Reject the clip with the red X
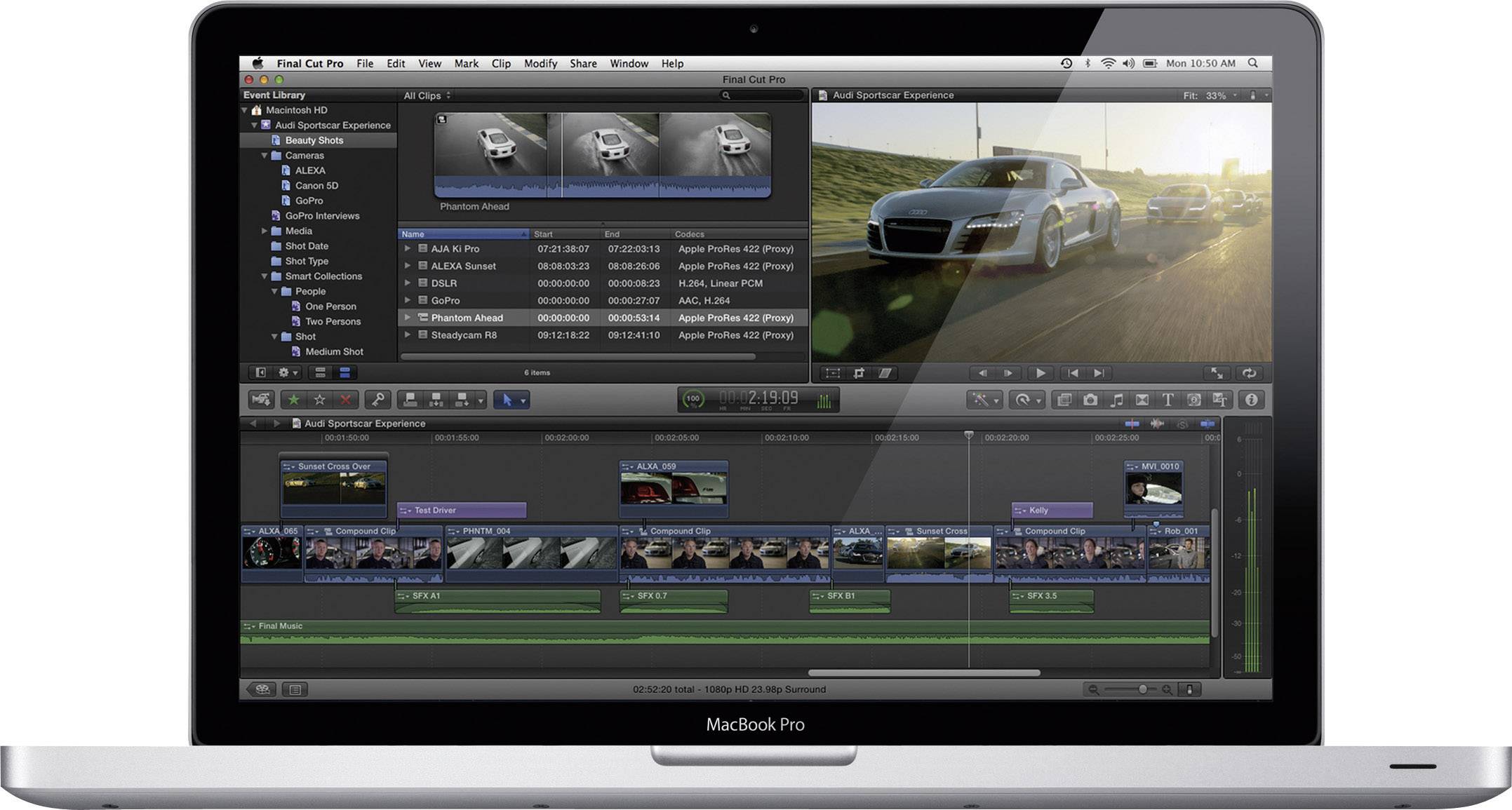The image size is (1512, 810). pyautogui.click(x=346, y=400)
